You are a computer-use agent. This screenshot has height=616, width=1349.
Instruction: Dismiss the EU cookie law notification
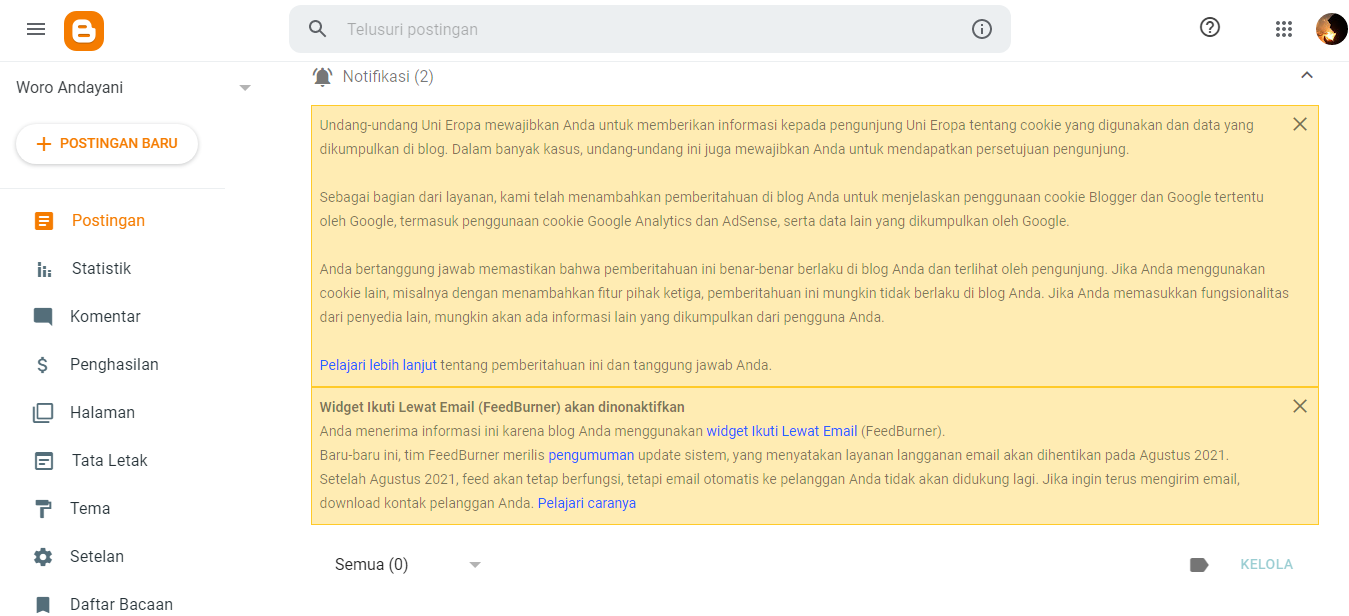click(x=1300, y=124)
